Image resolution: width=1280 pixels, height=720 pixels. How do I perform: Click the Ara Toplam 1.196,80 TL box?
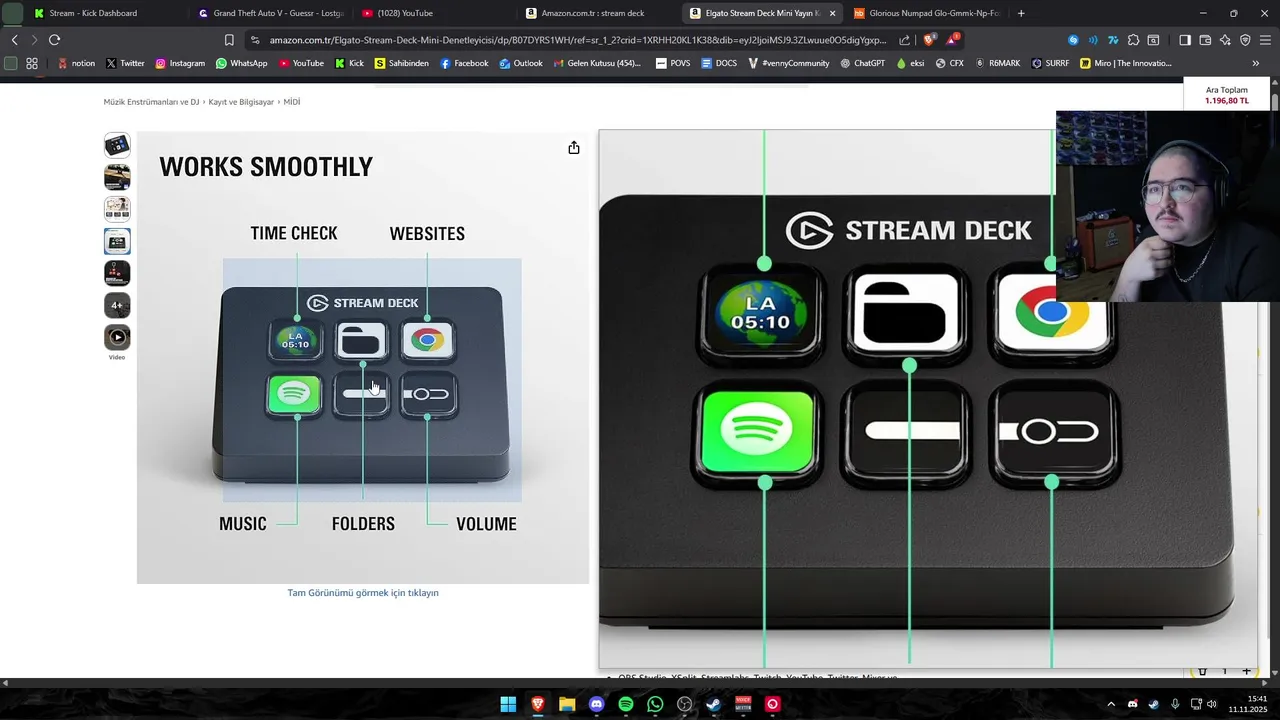(x=1226, y=95)
